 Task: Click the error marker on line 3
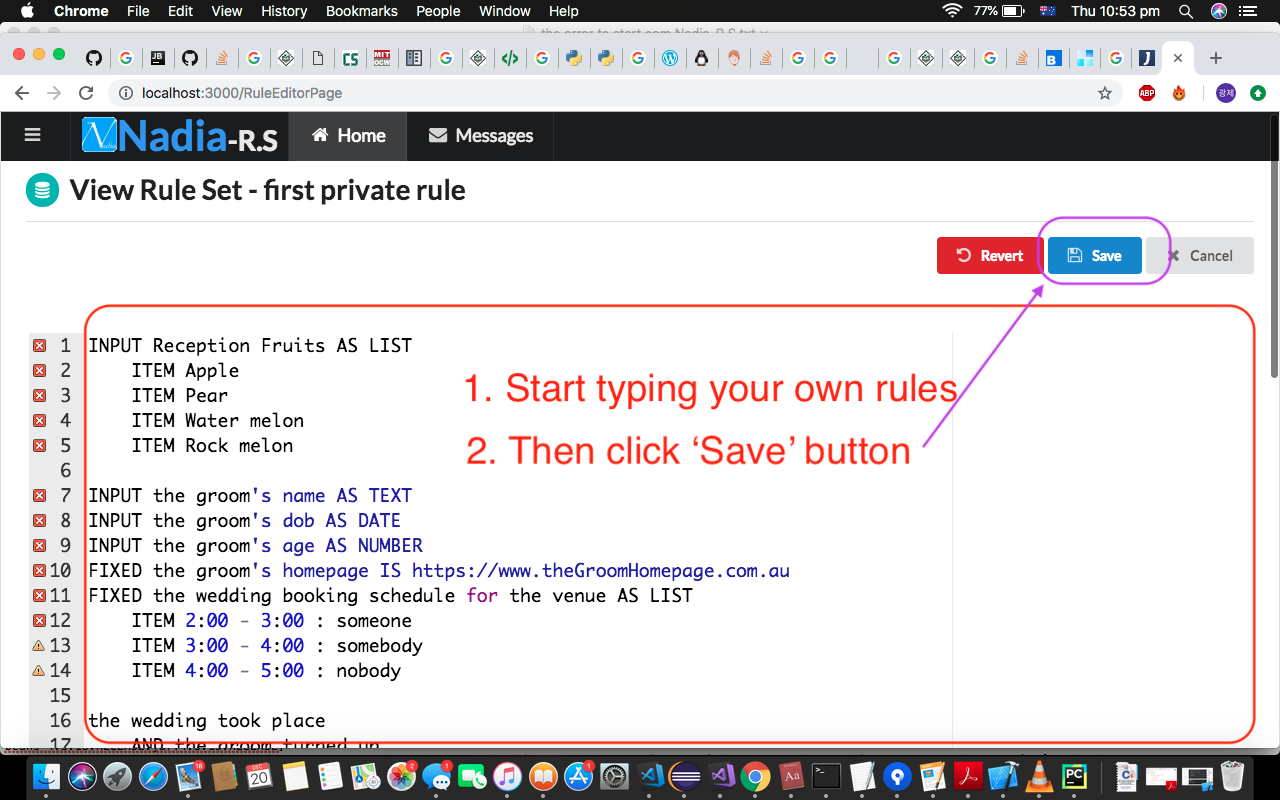point(40,396)
